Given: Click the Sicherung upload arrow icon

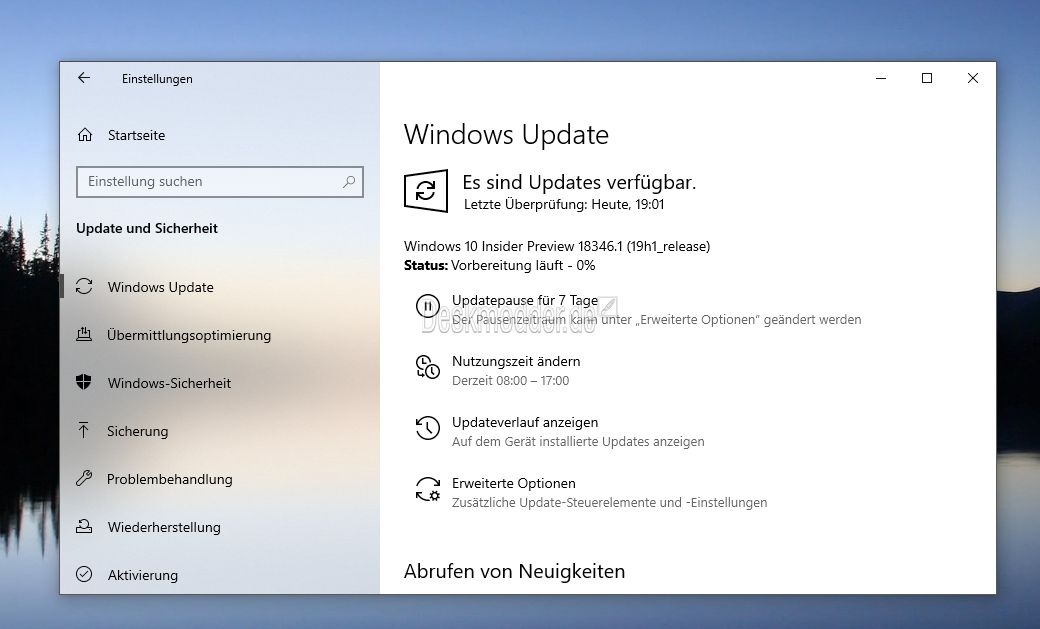Looking at the screenshot, I should [x=84, y=430].
